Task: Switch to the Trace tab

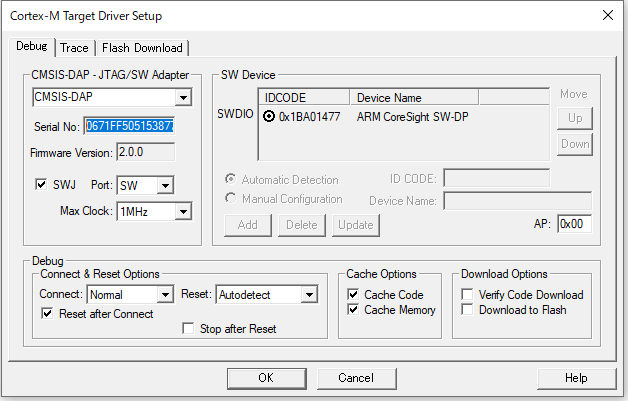Action: (x=74, y=48)
